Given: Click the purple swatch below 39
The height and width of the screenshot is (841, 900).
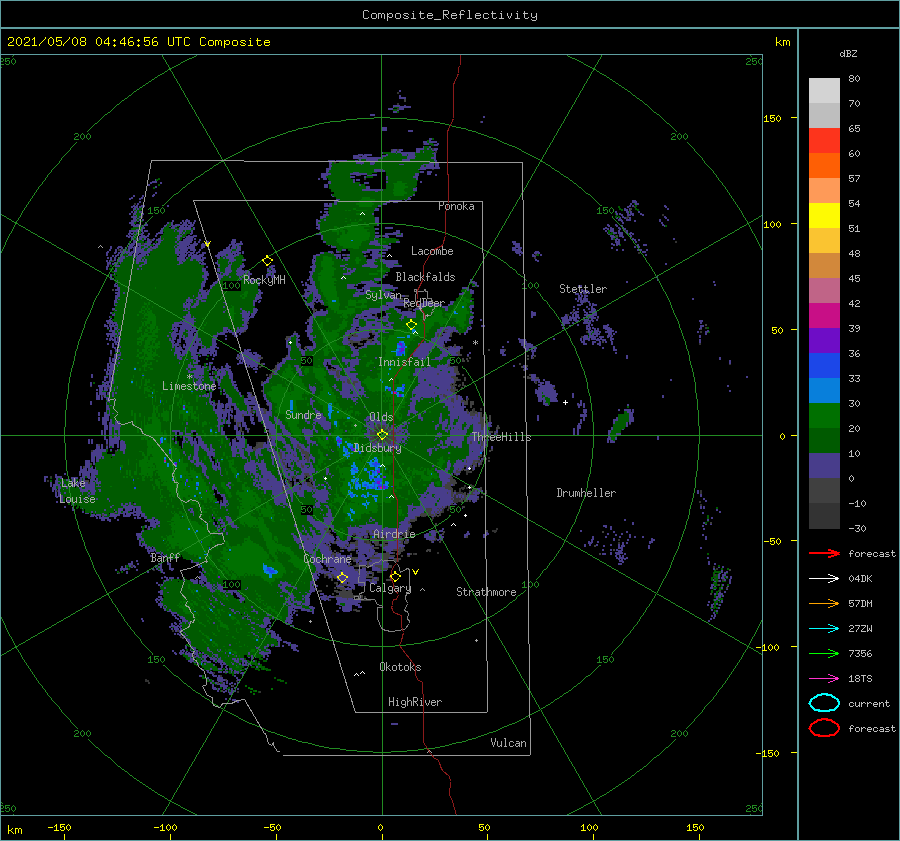Looking at the screenshot, I should point(824,340).
